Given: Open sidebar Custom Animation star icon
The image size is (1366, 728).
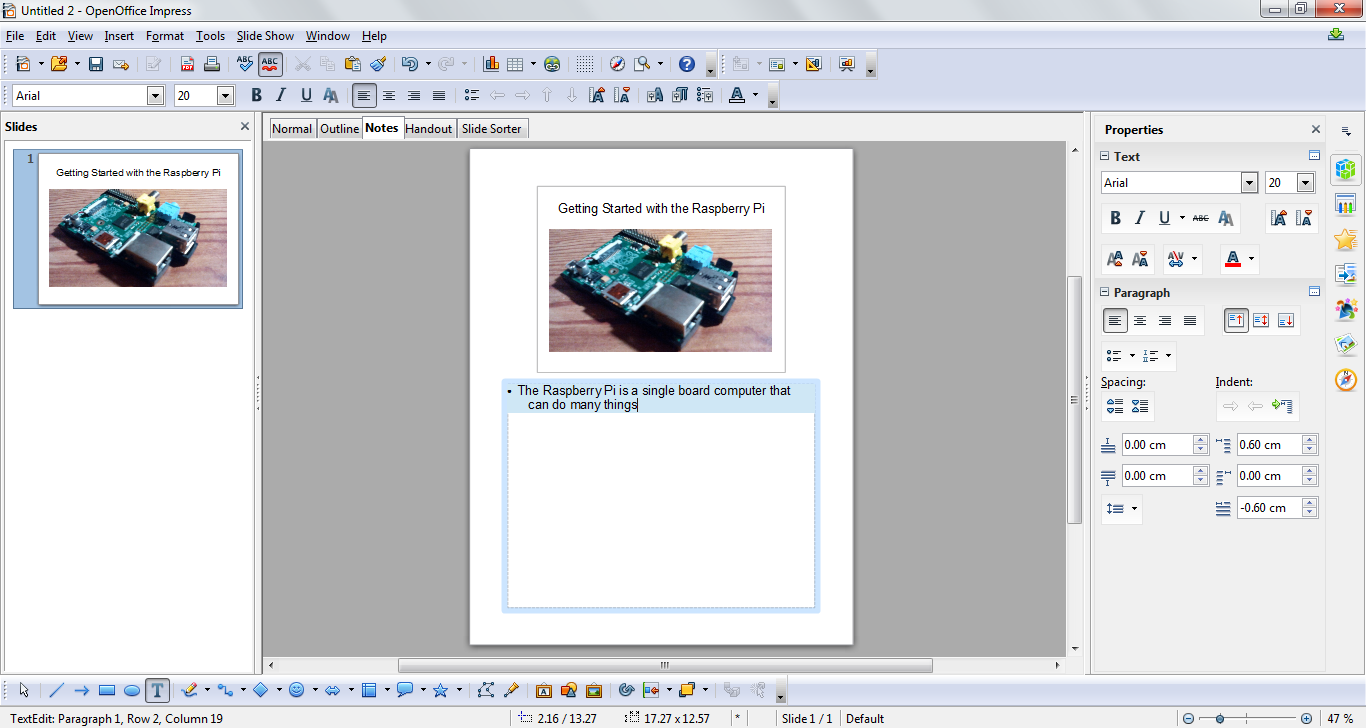Looking at the screenshot, I should point(1346,239).
